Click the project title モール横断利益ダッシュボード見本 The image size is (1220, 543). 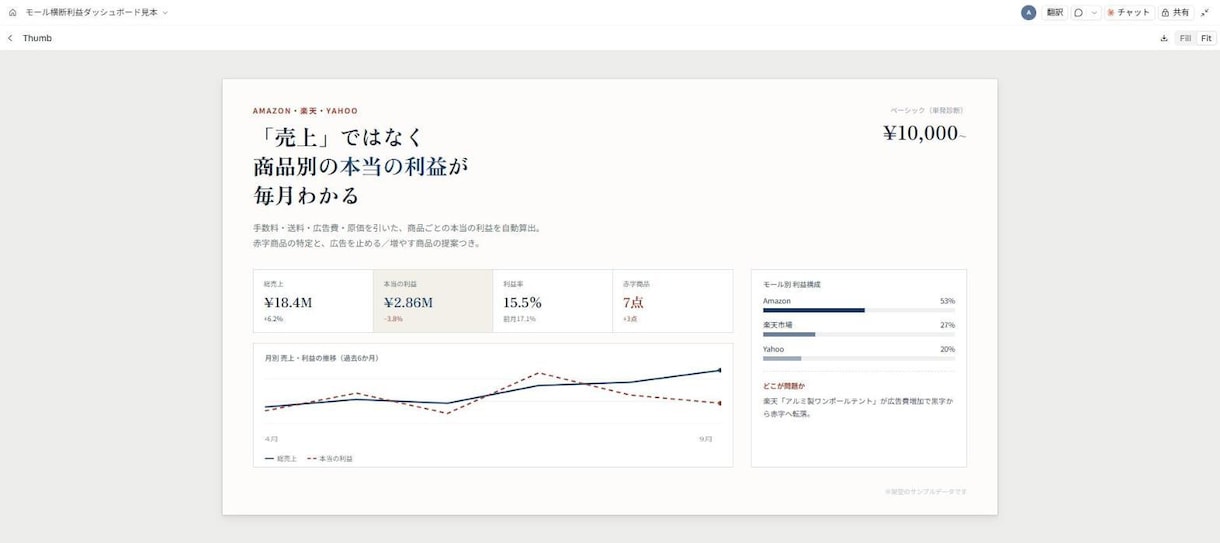[x=91, y=13]
